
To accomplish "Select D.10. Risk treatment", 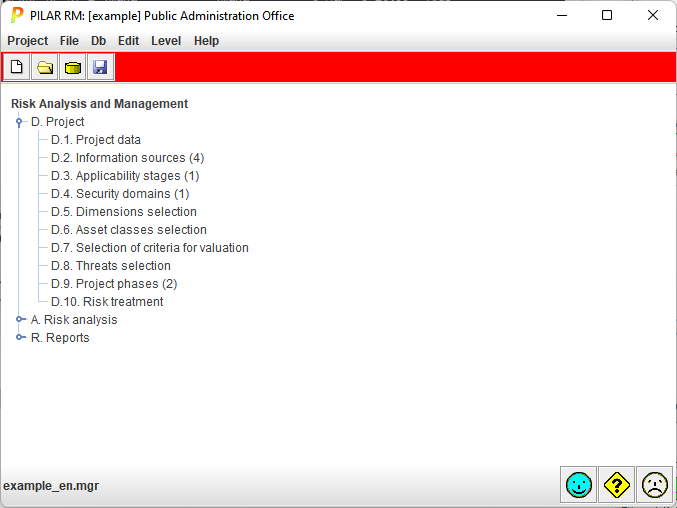I will pyautogui.click(x=107, y=302).
